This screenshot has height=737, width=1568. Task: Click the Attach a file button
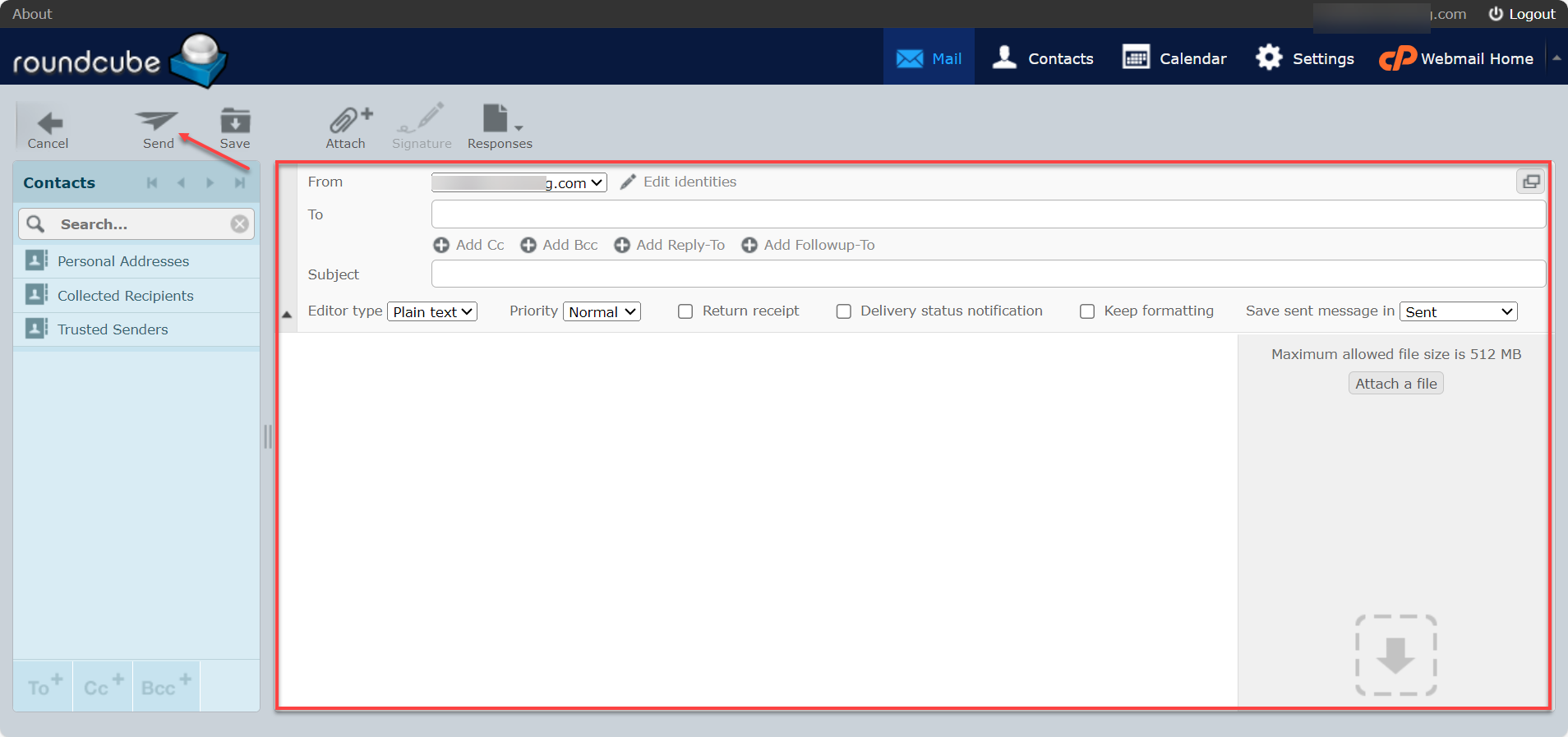click(1395, 384)
